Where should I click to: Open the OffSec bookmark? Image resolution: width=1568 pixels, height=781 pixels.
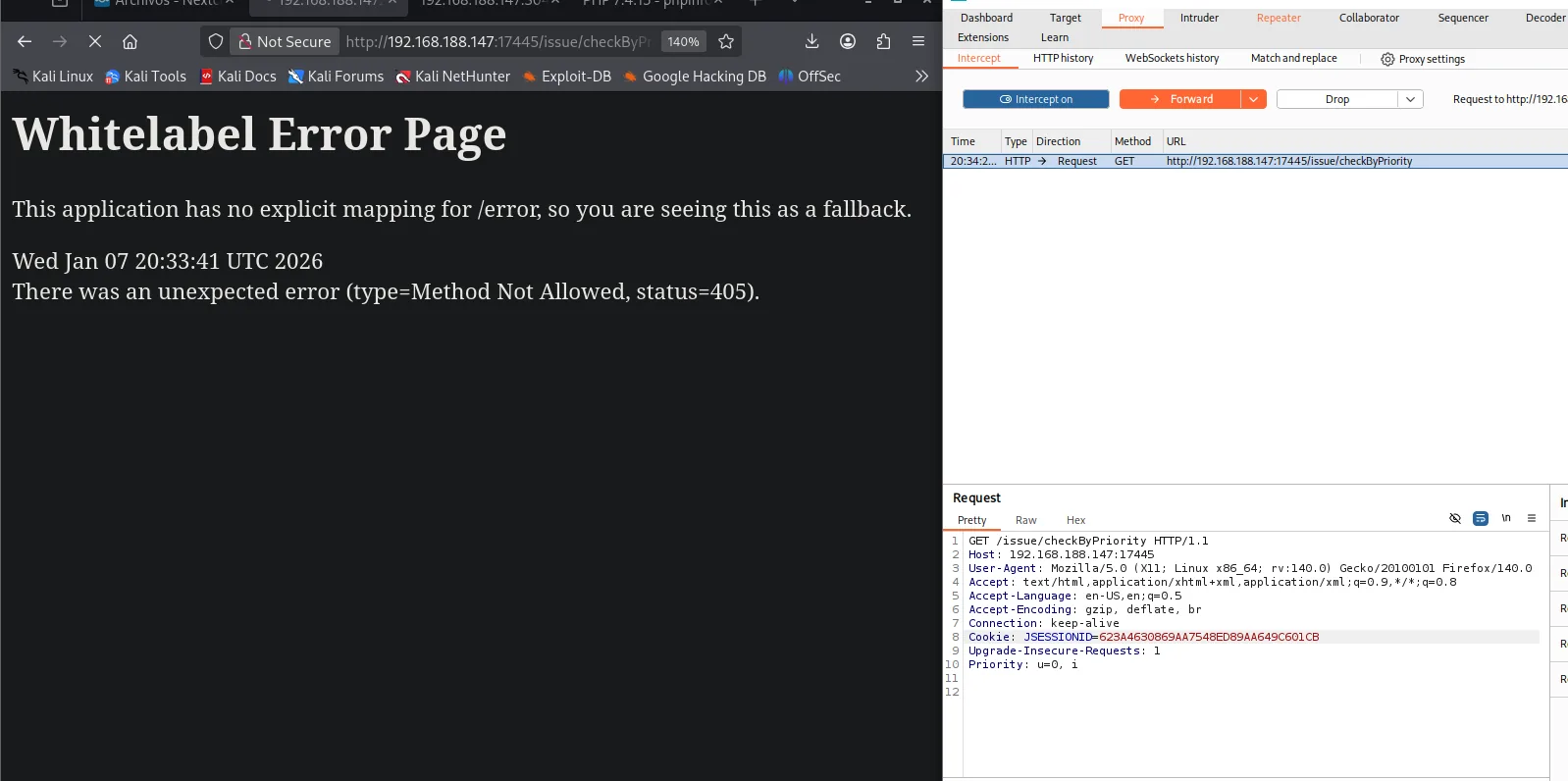point(810,76)
